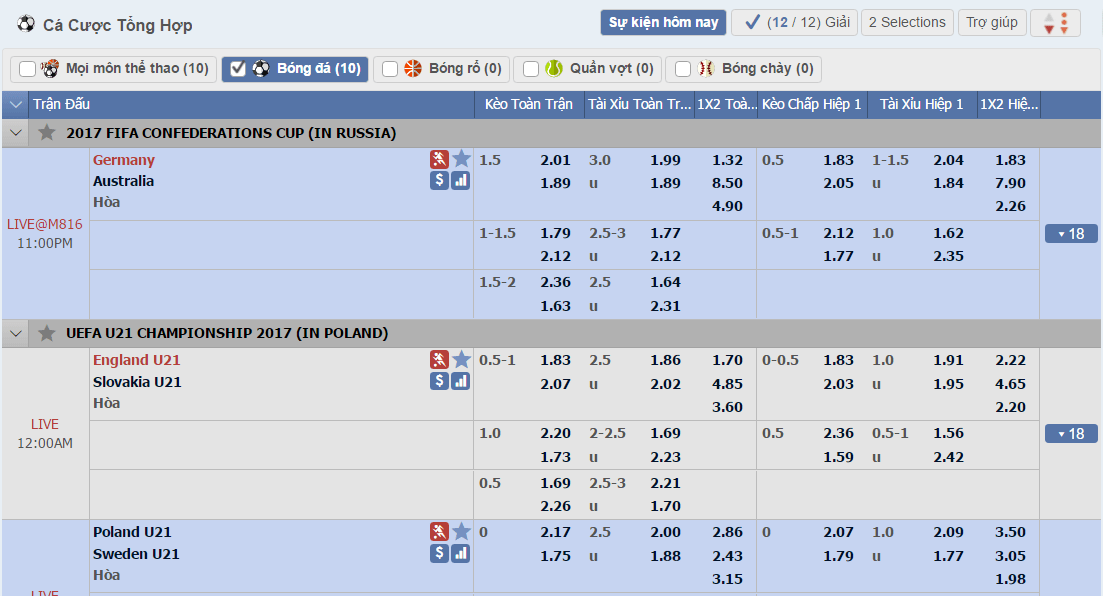Open live stream icon for Germany match

pos(440,160)
